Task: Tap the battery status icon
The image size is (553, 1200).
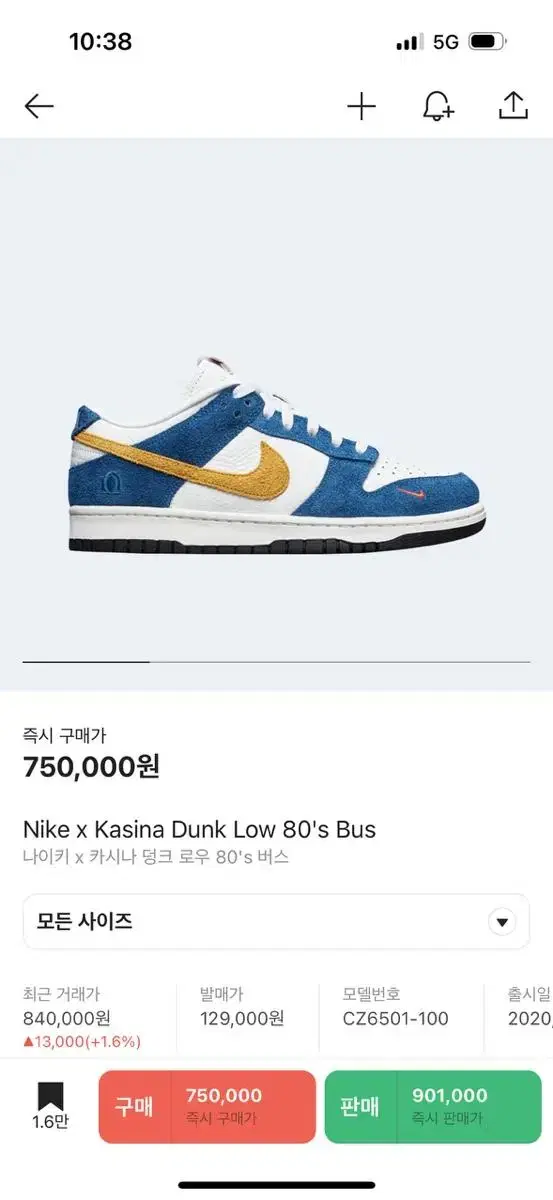Action: point(487,42)
